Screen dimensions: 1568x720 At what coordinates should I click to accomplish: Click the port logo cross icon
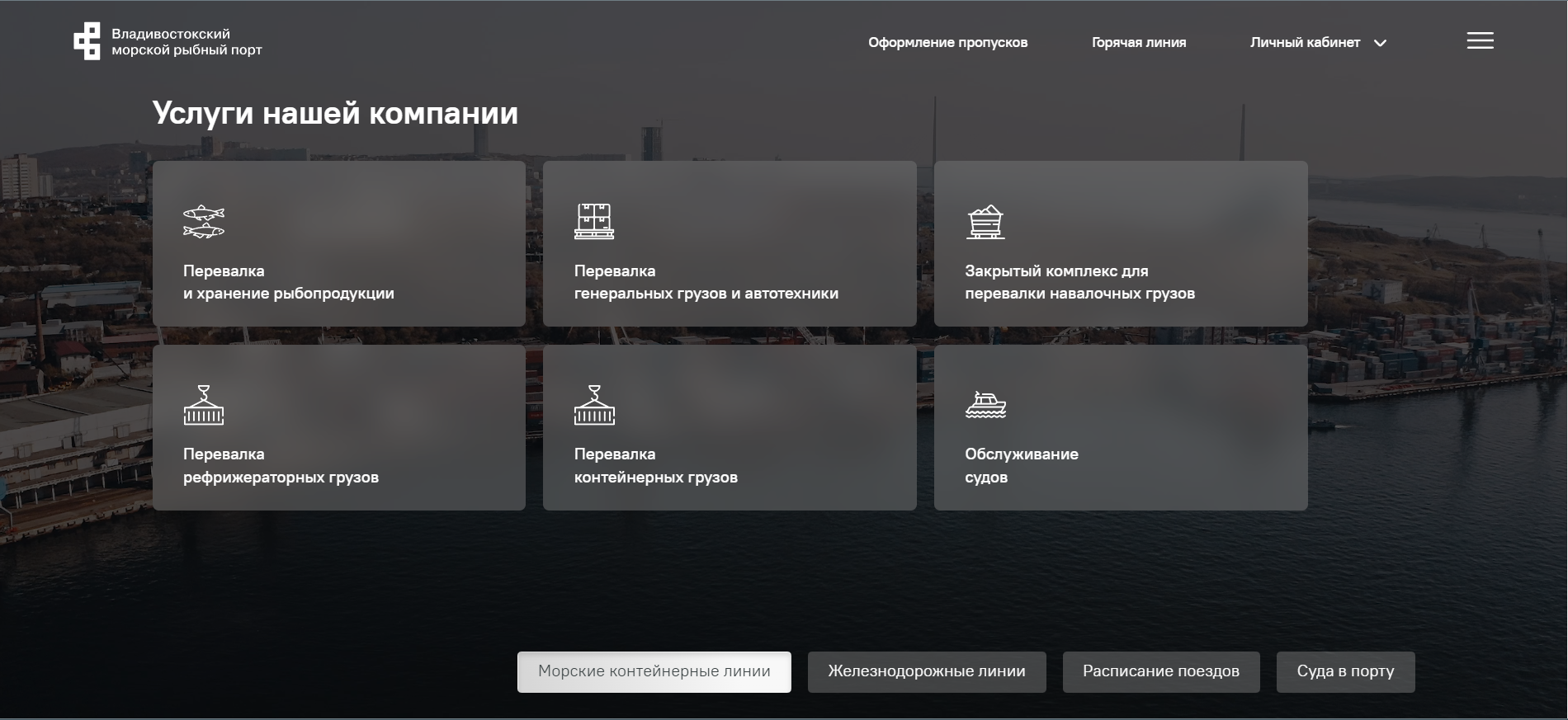pyautogui.click(x=87, y=41)
